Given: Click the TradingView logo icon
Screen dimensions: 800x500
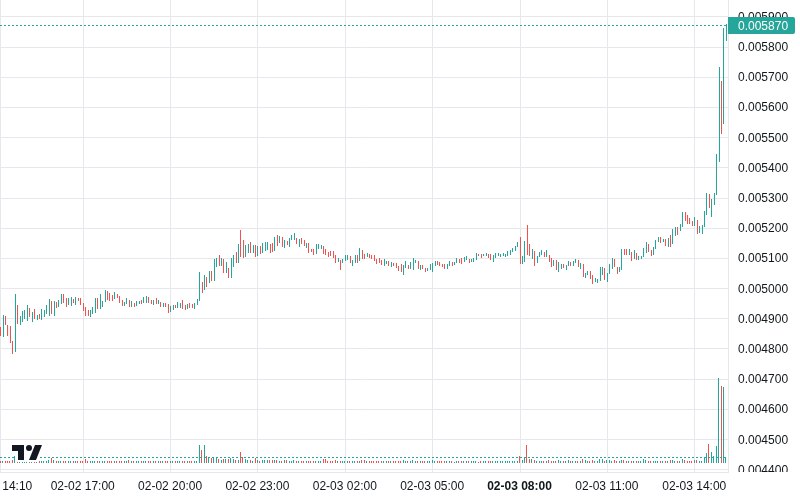Looking at the screenshot, I should pyautogui.click(x=27, y=452).
